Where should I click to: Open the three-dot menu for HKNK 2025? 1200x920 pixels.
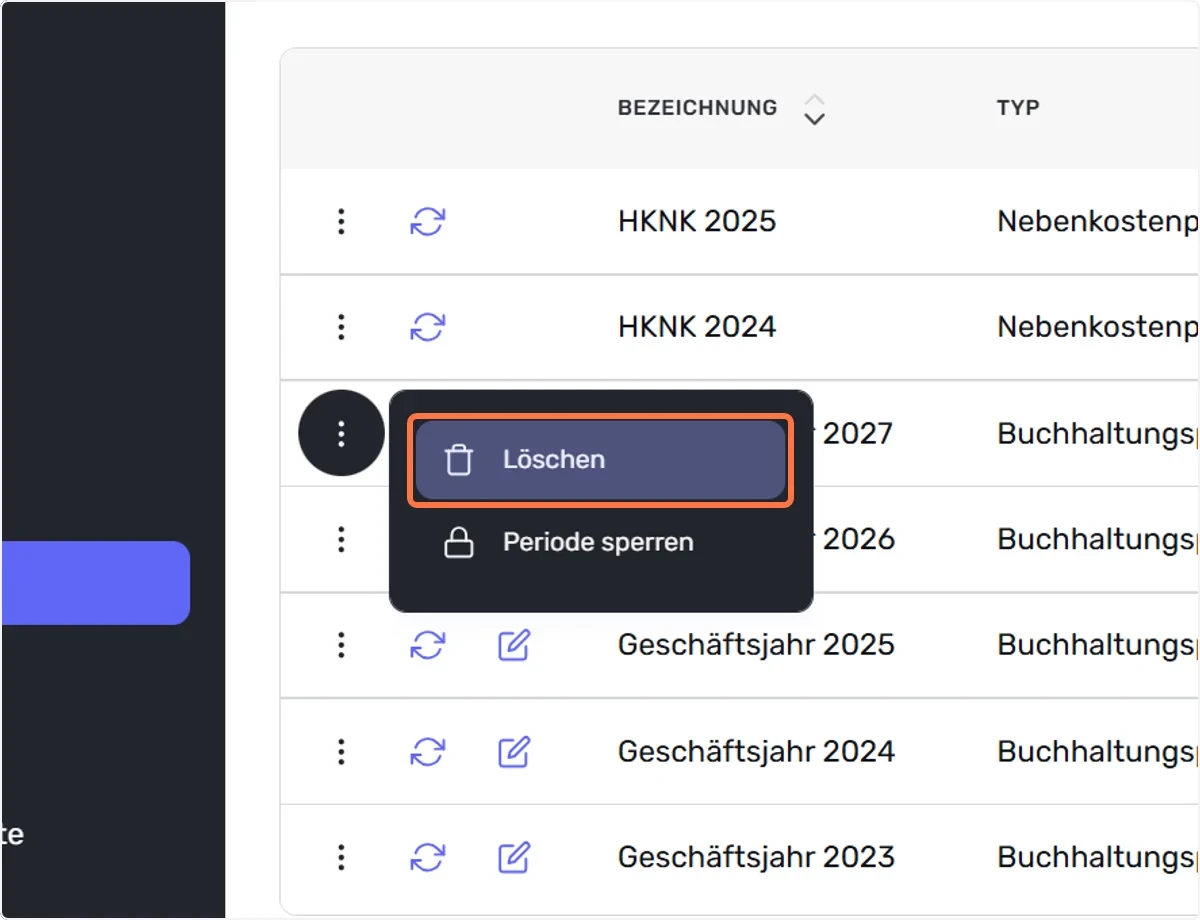[341, 221]
